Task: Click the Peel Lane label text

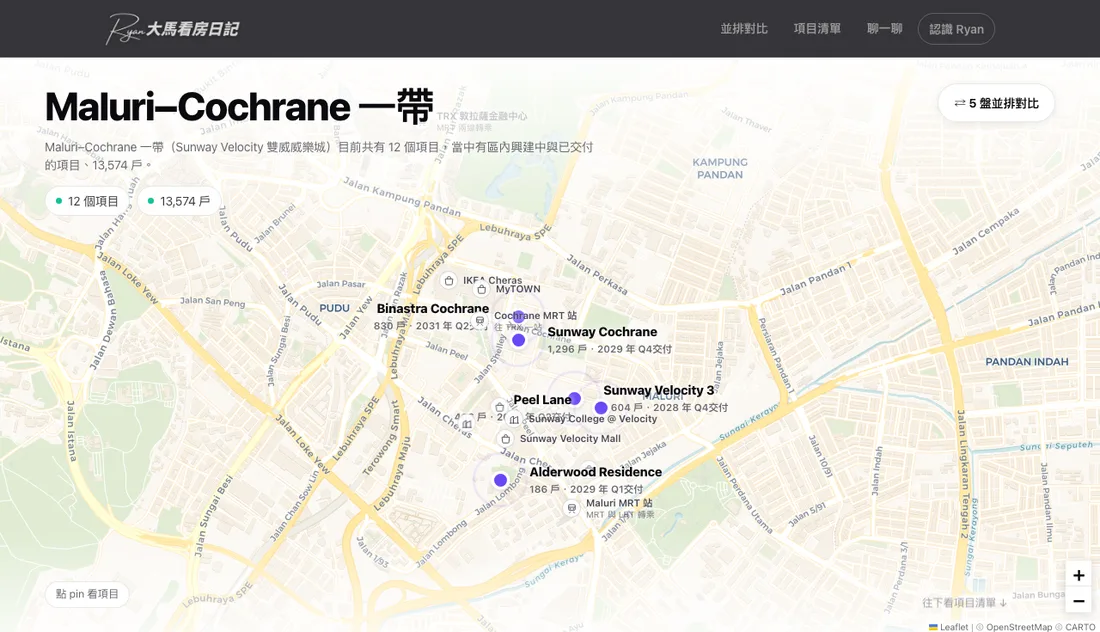Action: coord(542,400)
